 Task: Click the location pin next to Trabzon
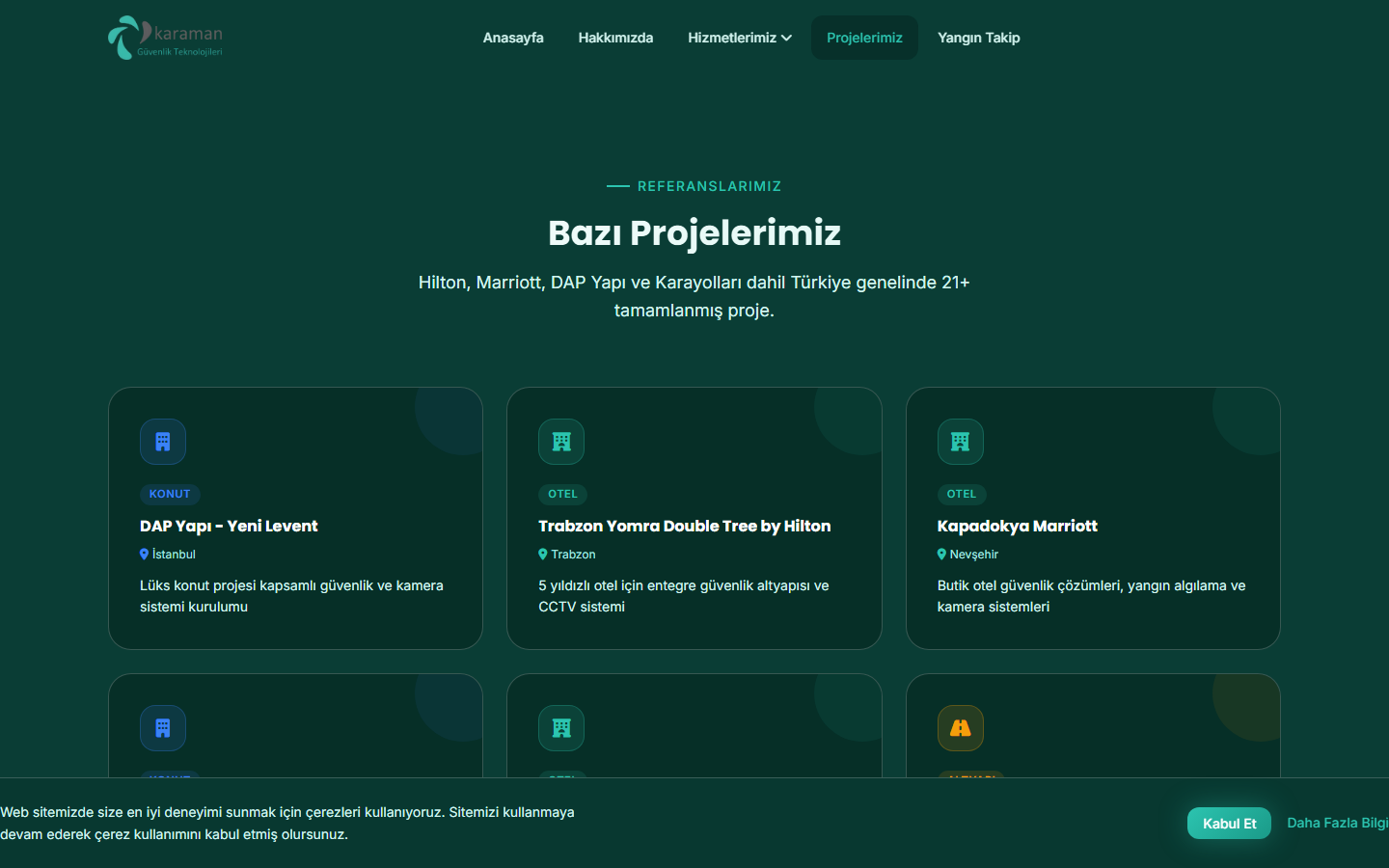click(x=543, y=555)
